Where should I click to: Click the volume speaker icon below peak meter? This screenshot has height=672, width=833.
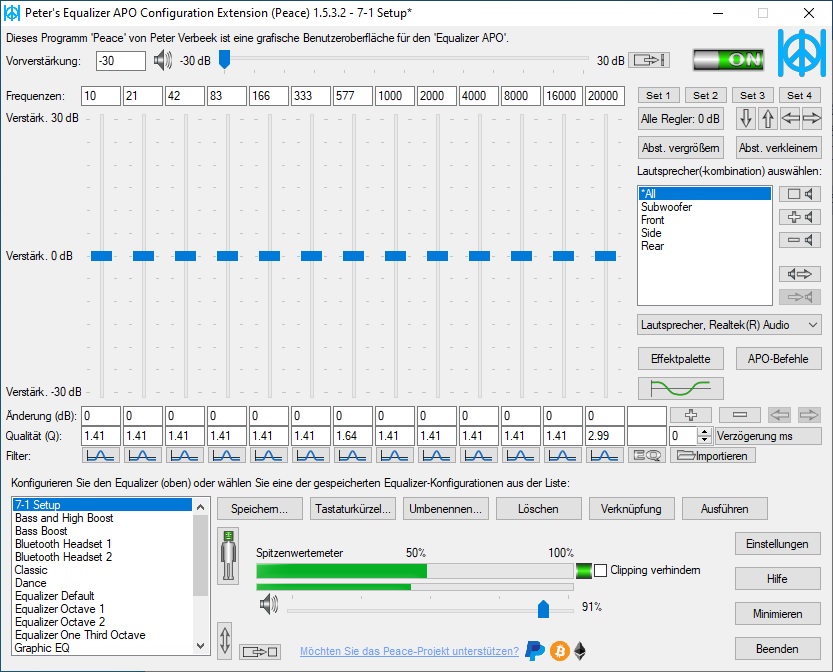click(x=269, y=605)
